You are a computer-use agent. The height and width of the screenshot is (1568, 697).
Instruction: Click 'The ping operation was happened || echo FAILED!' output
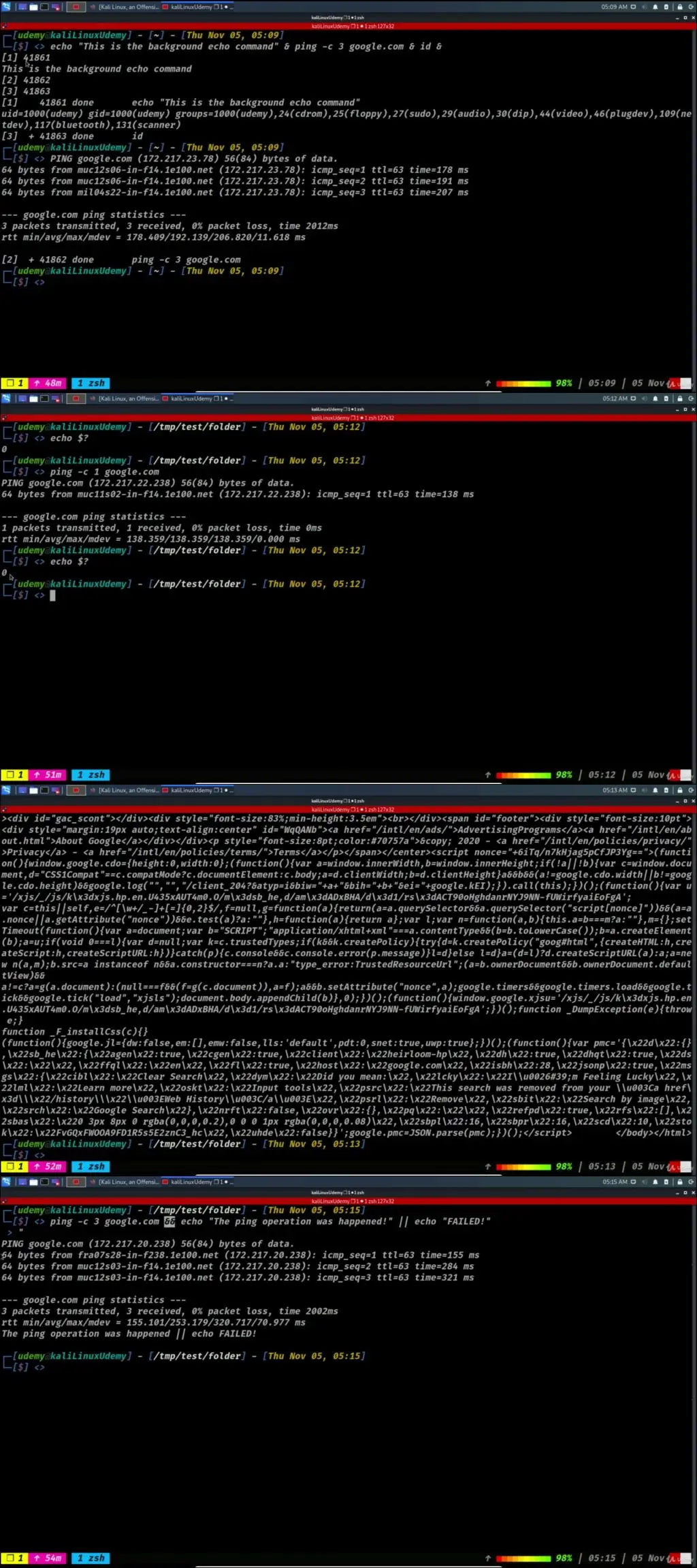129,1334
